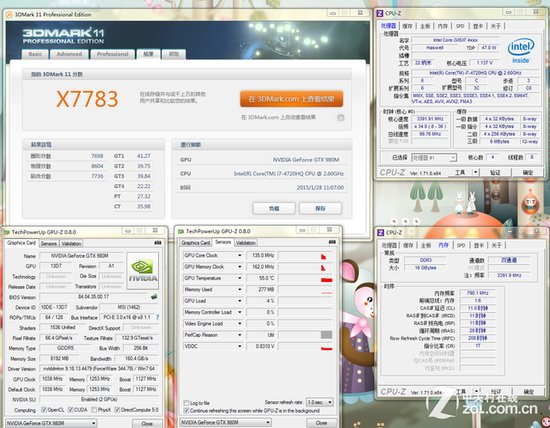550x428 pixels.
Task: Open Sensors tab in GPU-Z Graphics Card window
Action: pyautogui.click(x=49, y=243)
